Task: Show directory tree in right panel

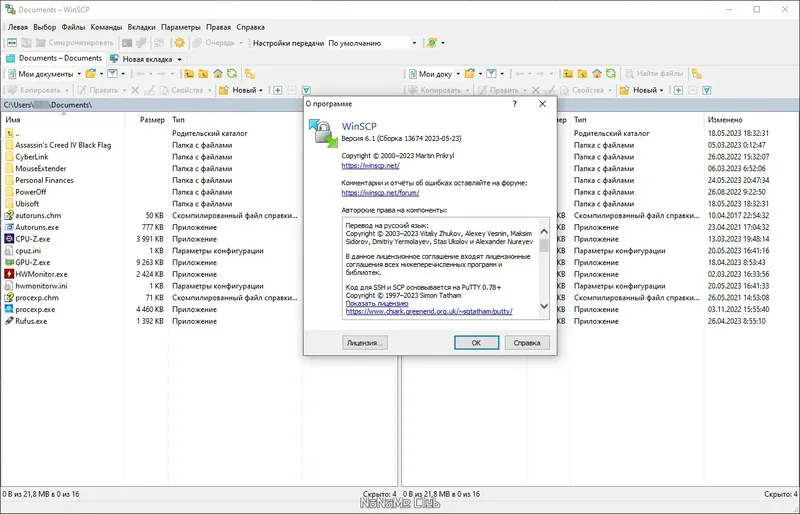Action: [x=696, y=74]
